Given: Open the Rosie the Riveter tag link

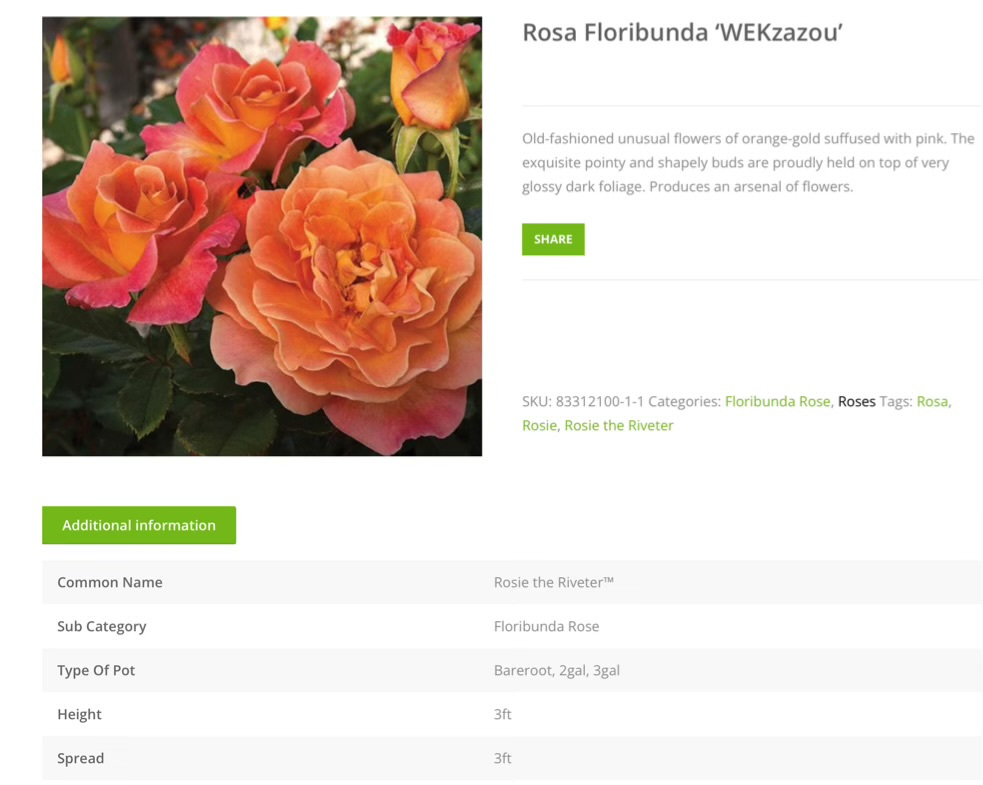Looking at the screenshot, I should tap(618, 425).
